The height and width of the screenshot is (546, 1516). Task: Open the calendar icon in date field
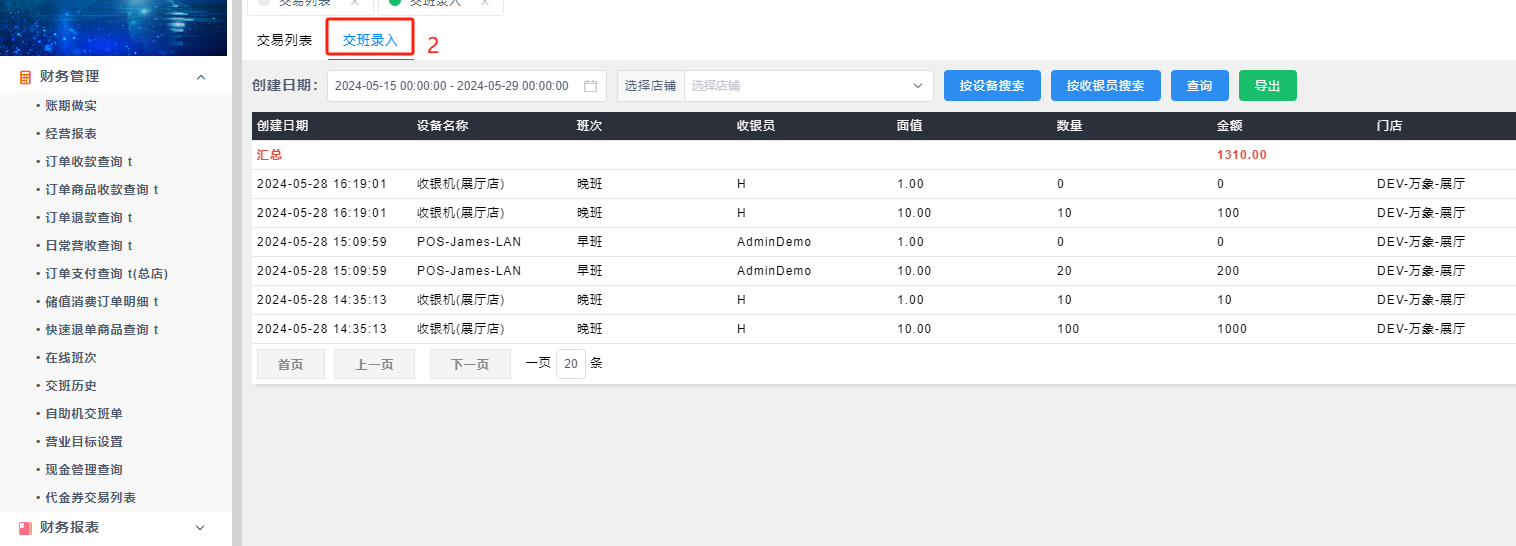click(590, 86)
